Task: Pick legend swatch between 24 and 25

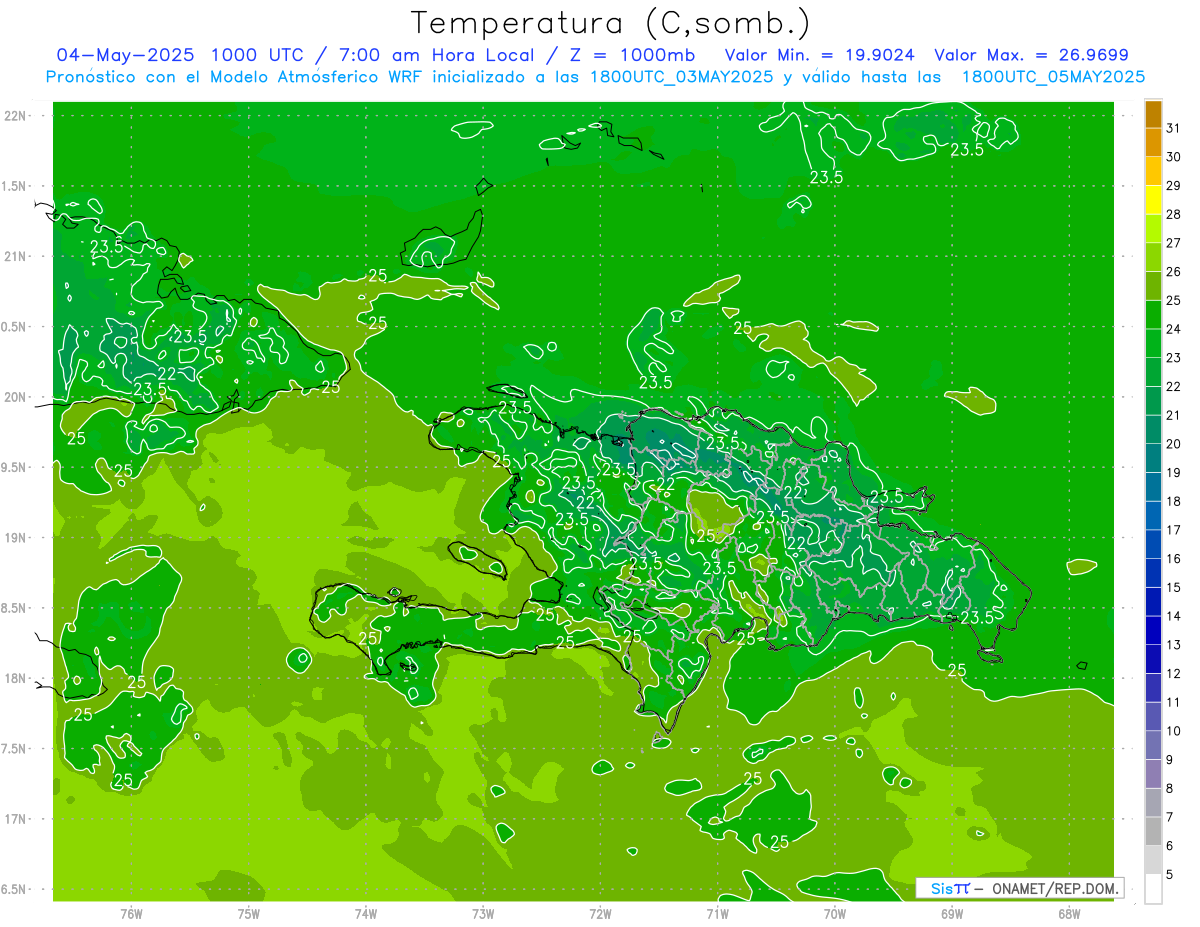Action: pos(1153,315)
